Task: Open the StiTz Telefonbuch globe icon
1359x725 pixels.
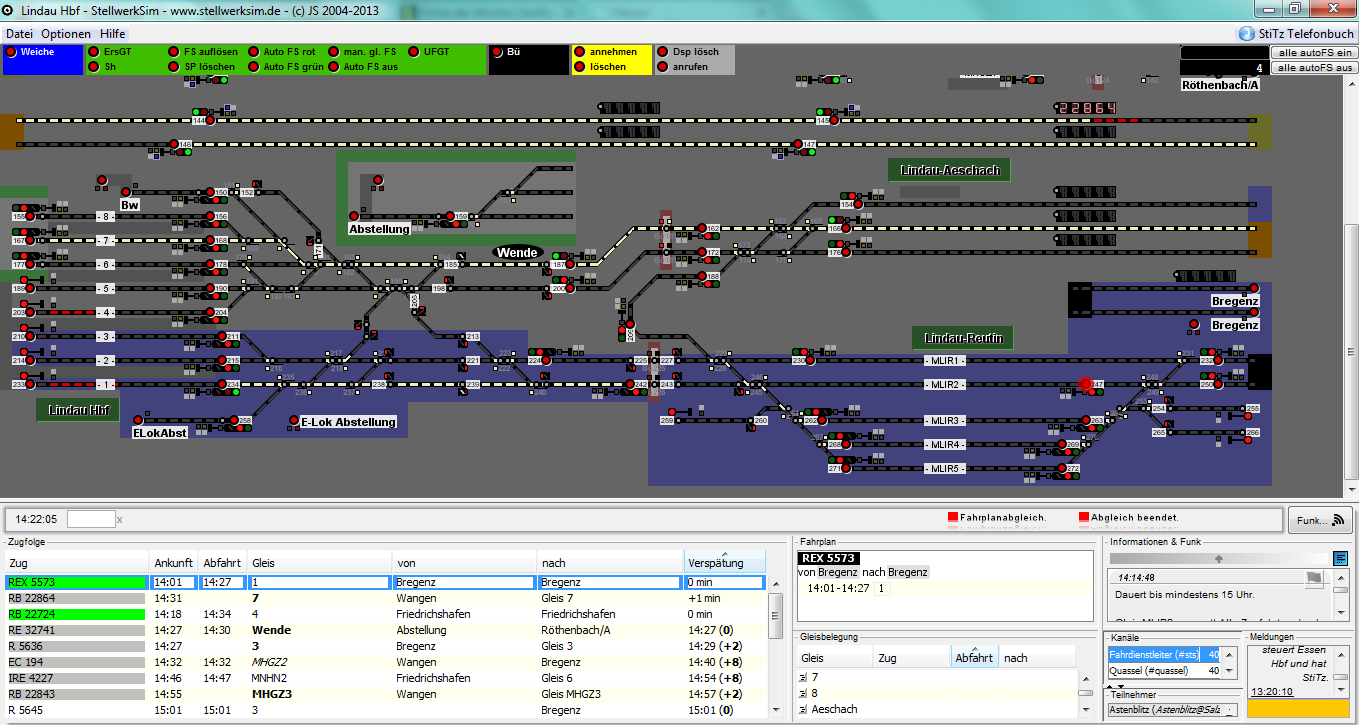Action: coord(1246,33)
